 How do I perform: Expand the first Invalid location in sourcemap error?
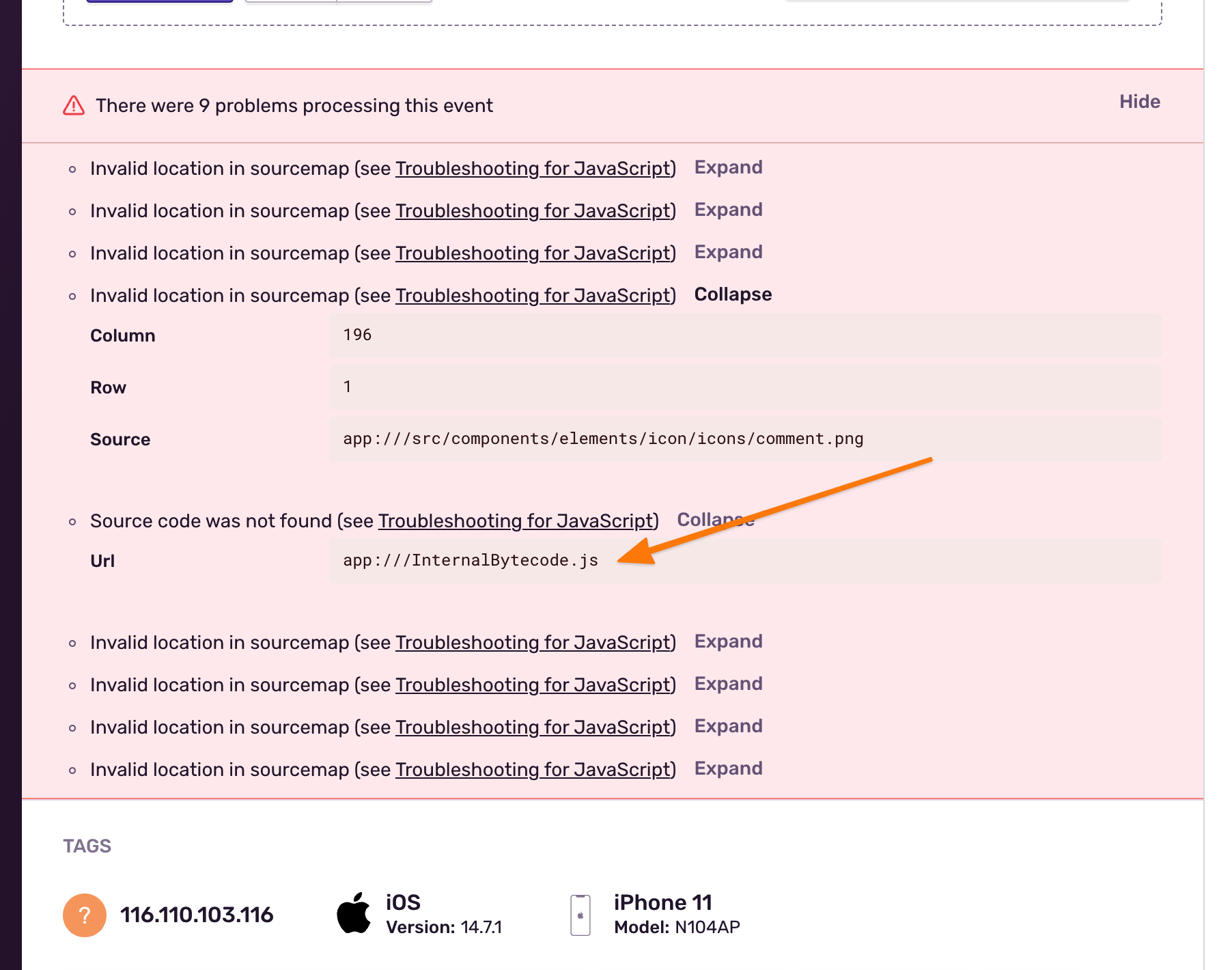pos(728,167)
